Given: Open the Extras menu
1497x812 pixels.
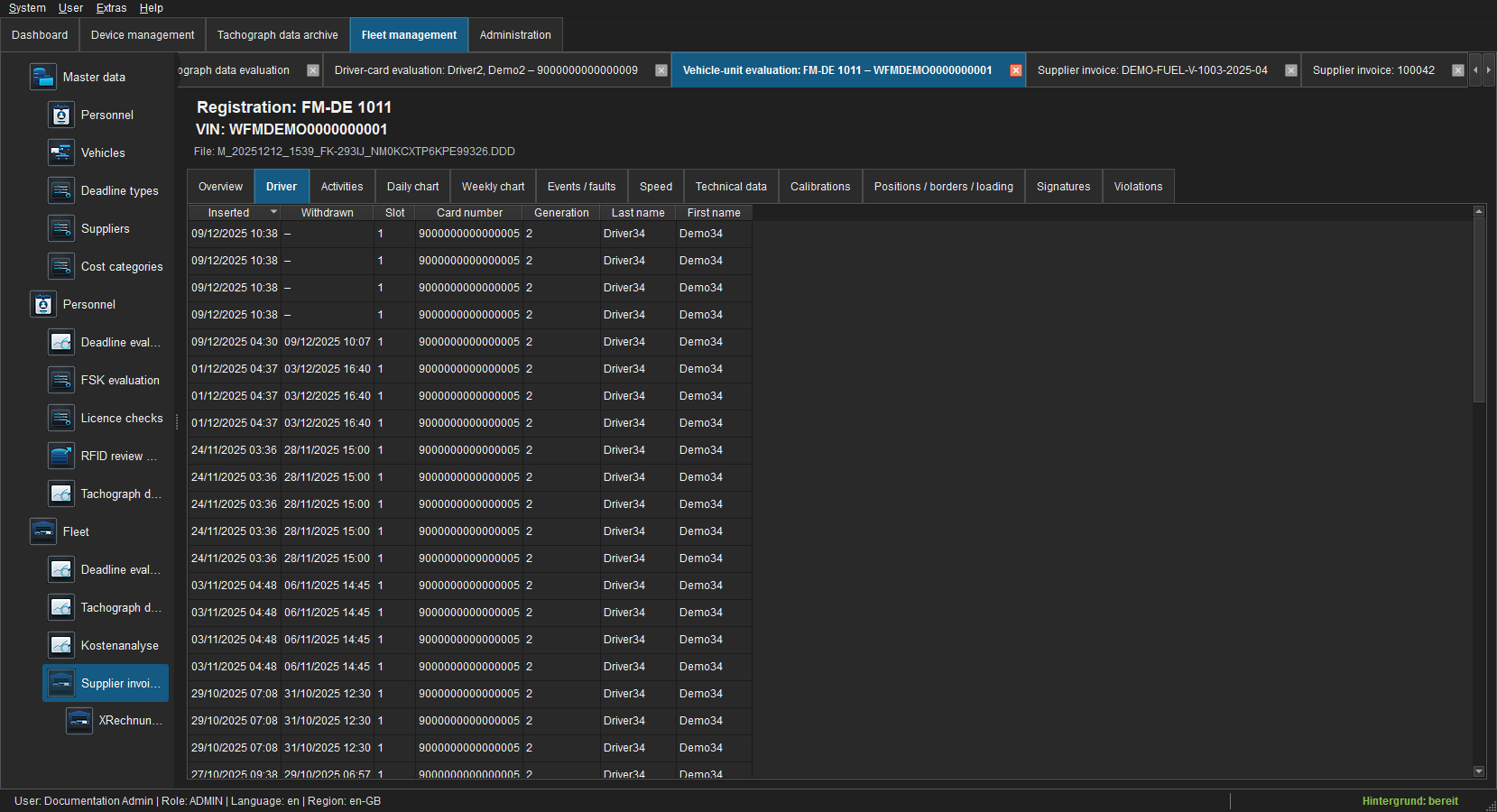Looking at the screenshot, I should coord(112,8).
